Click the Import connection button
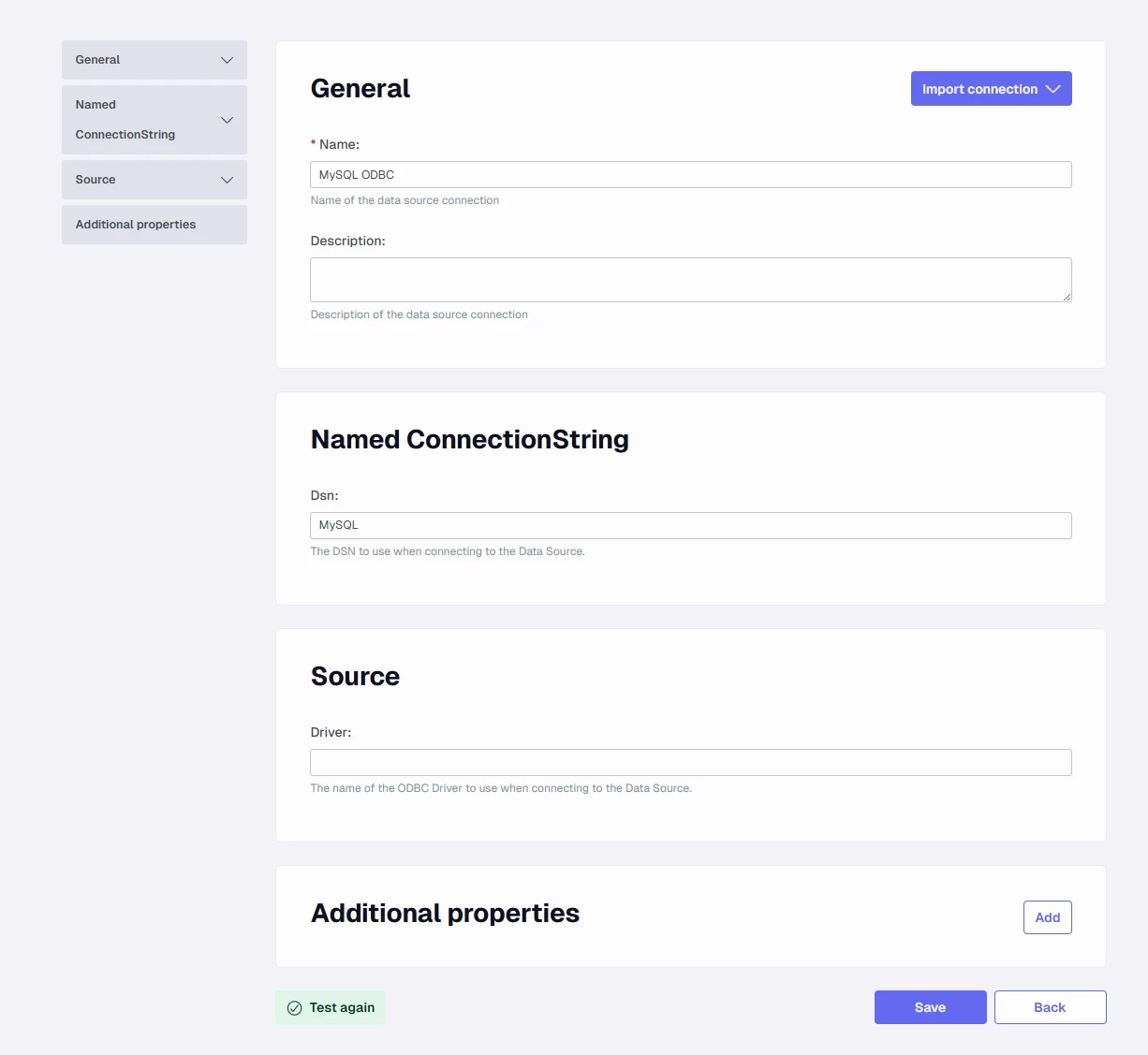Viewport: 1148px width, 1055px height. click(x=979, y=89)
